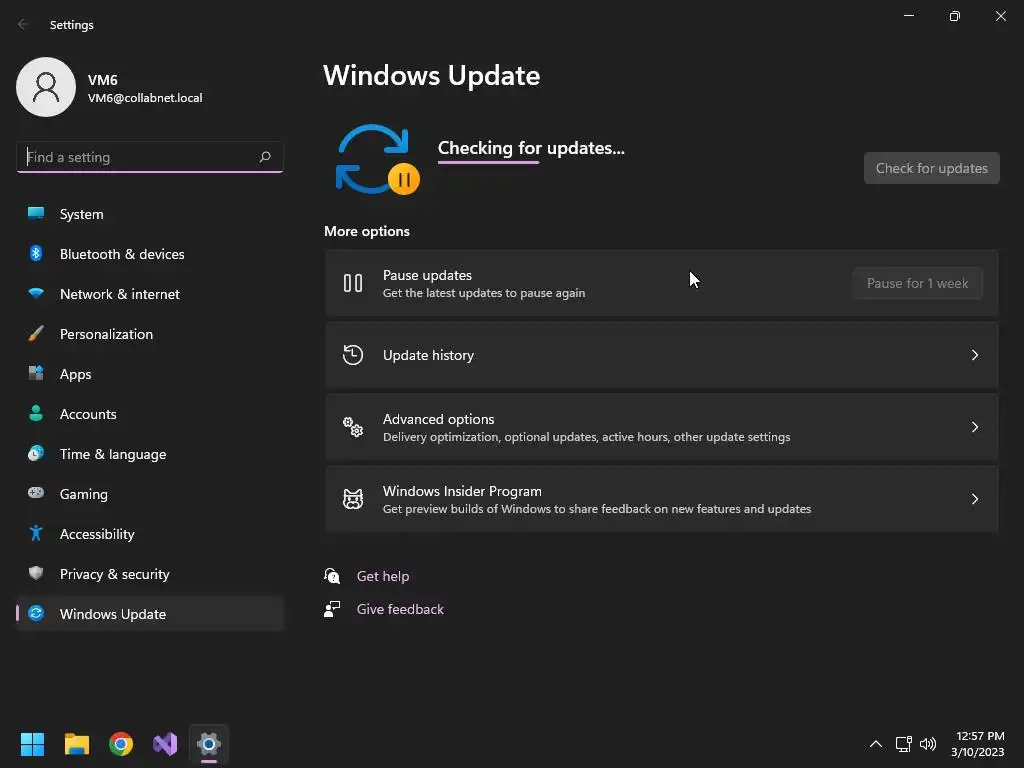This screenshot has height=768, width=1024.
Task: Click the Personalization paintbrush icon
Action: (x=36, y=334)
